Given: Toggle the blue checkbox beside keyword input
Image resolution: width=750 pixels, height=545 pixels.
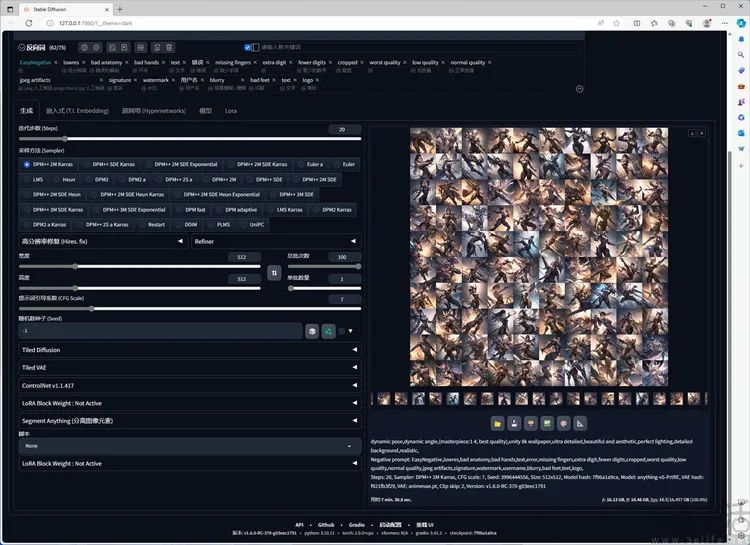Looking at the screenshot, I should (x=248, y=47).
